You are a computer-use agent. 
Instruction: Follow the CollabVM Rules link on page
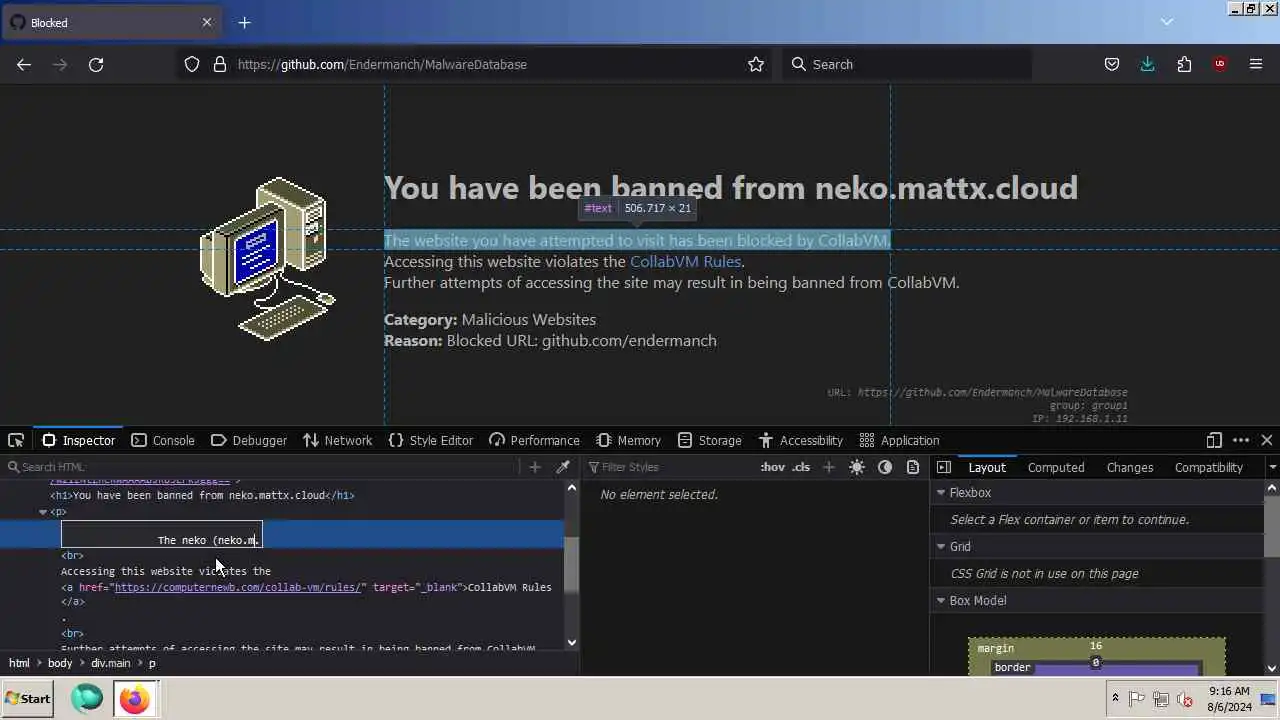[x=685, y=261]
